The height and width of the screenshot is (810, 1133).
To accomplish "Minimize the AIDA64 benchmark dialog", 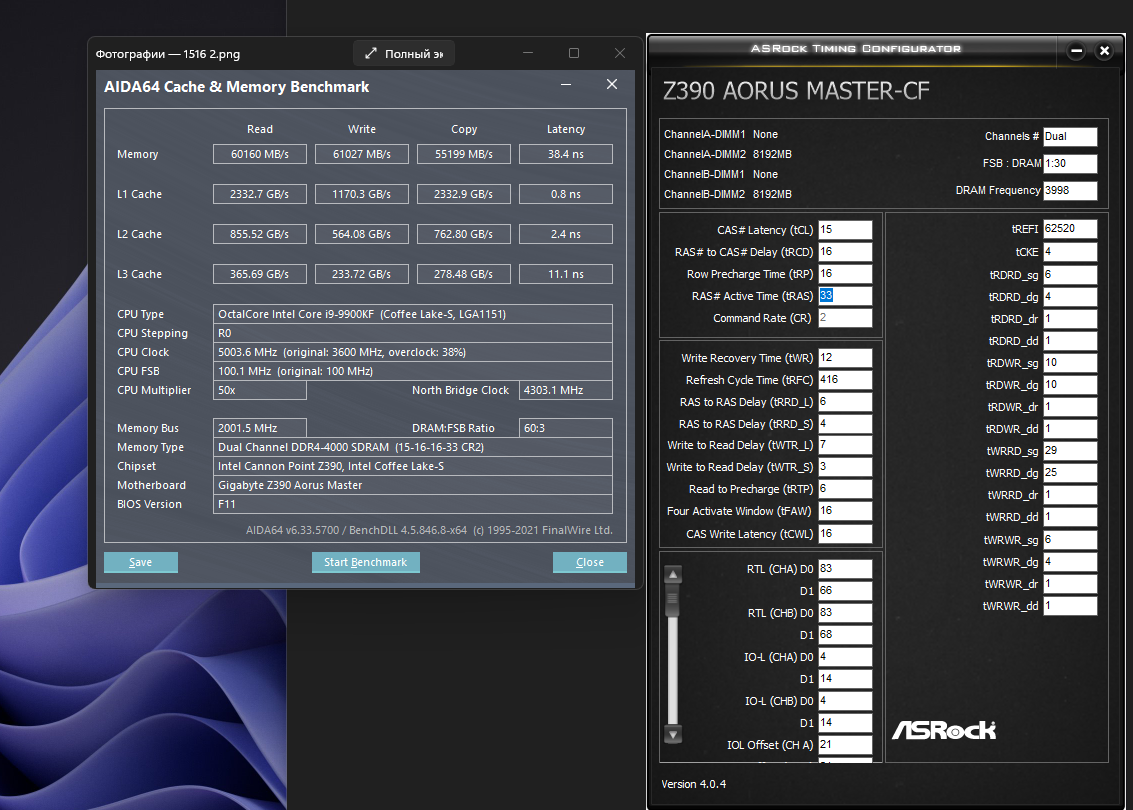I will pos(566,85).
